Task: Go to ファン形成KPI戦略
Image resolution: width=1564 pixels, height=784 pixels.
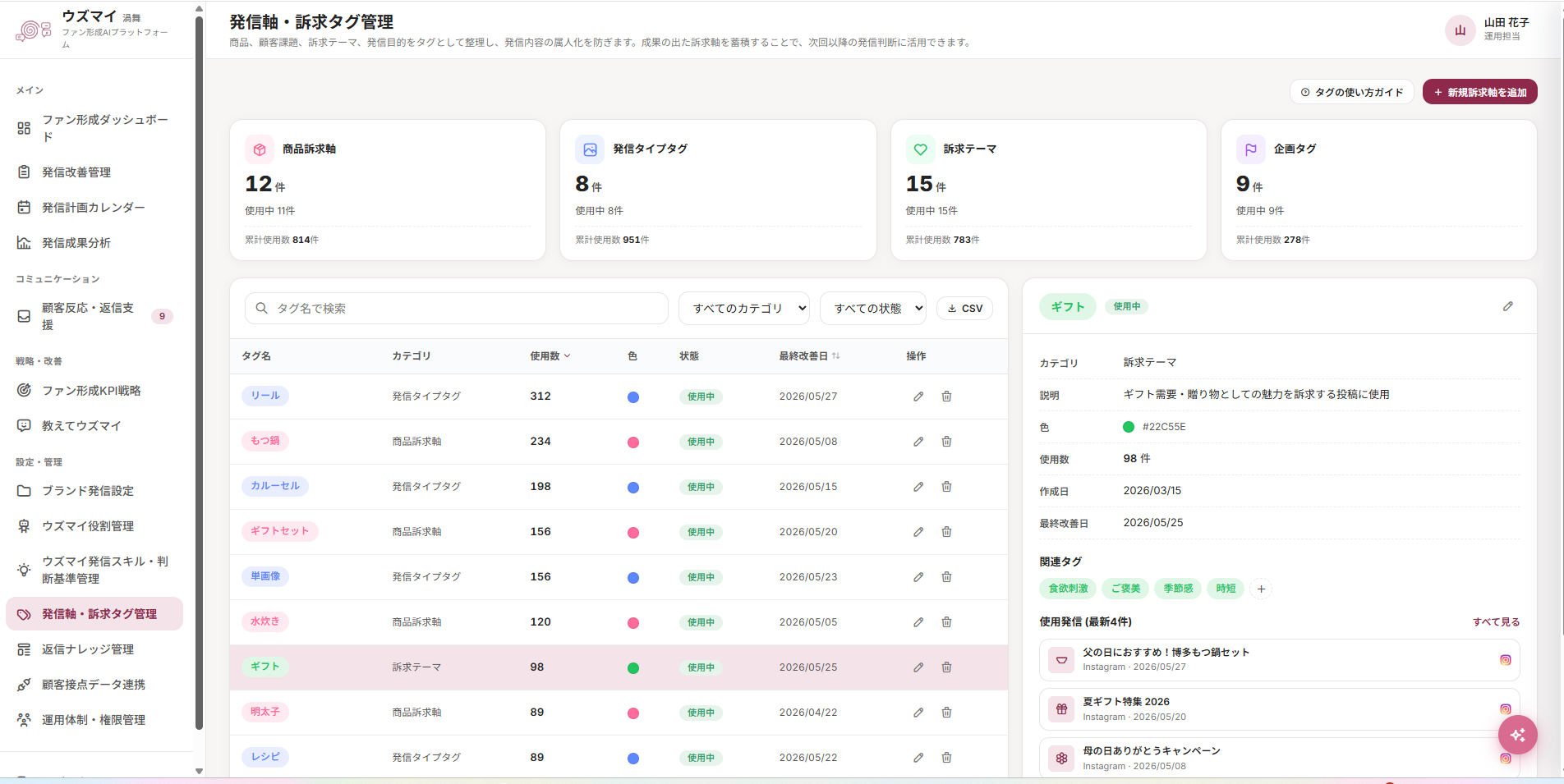Action: point(94,391)
